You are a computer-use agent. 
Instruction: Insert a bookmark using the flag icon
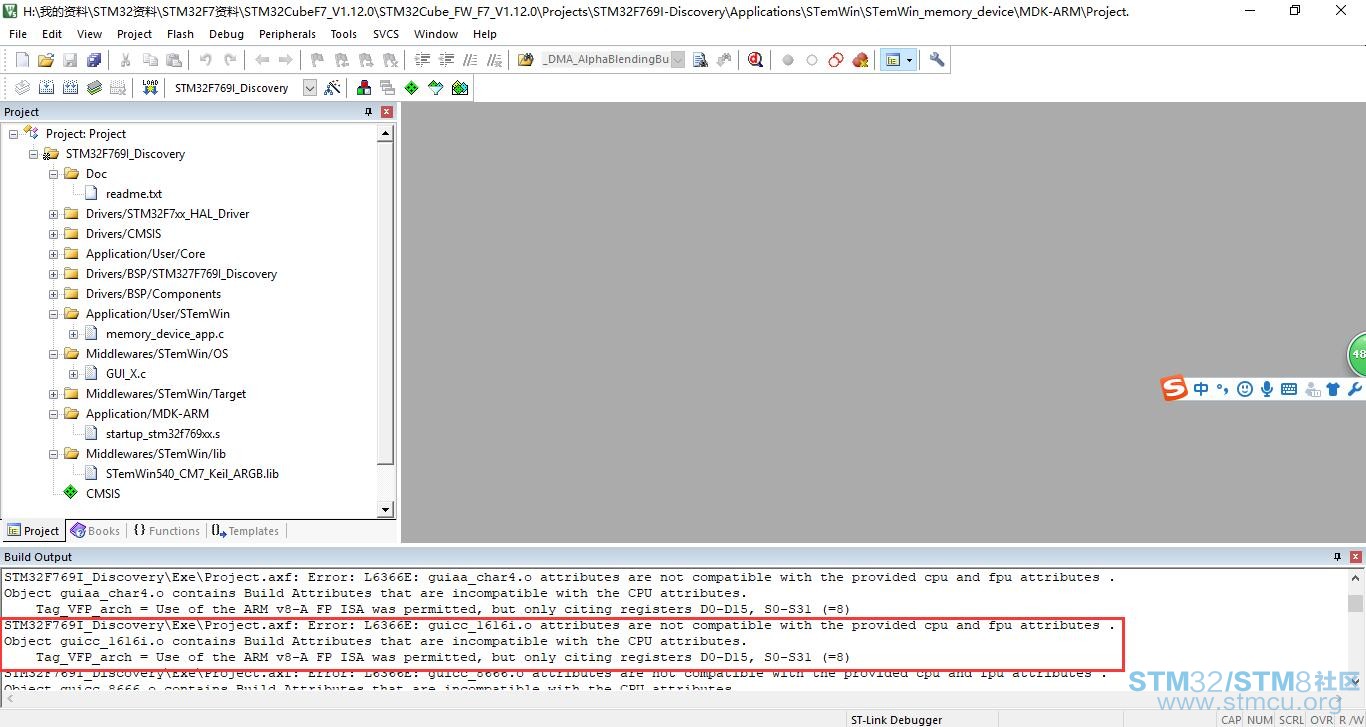pos(318,60)
